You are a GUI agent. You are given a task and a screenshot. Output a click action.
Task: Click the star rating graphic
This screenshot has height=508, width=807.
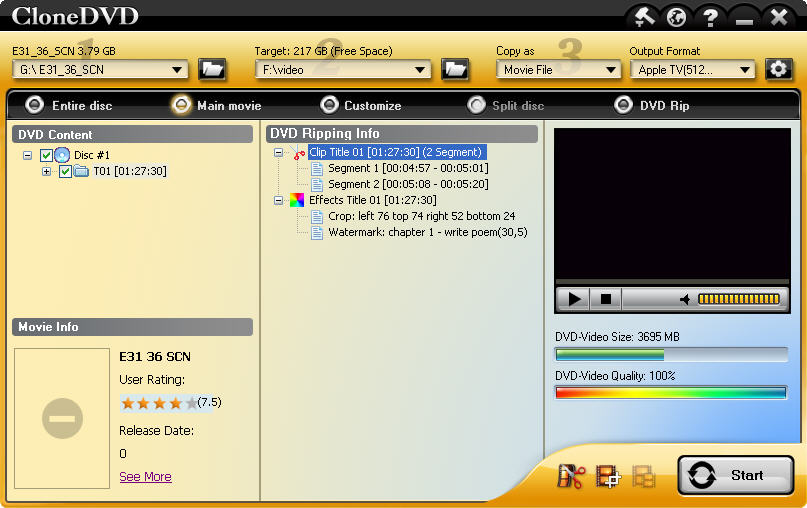coord(159,403)
